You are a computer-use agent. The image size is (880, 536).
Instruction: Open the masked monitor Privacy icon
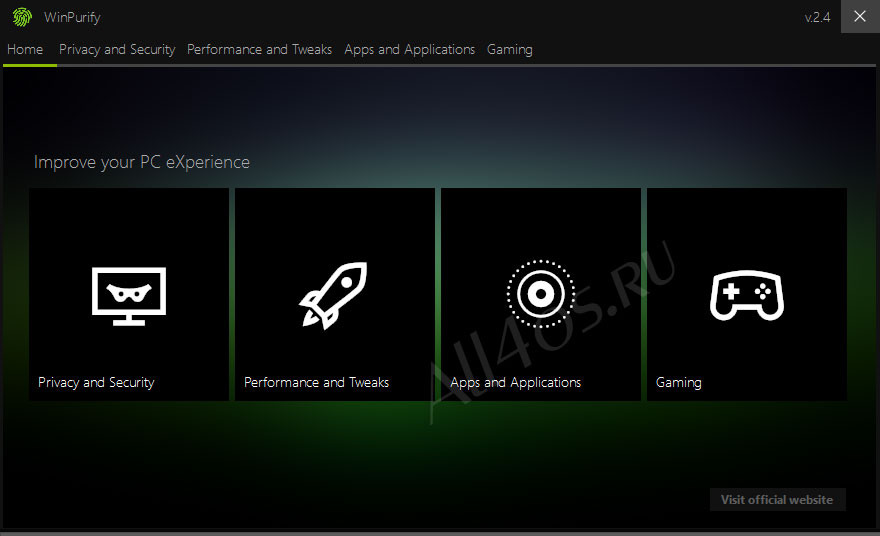point(129,296)
